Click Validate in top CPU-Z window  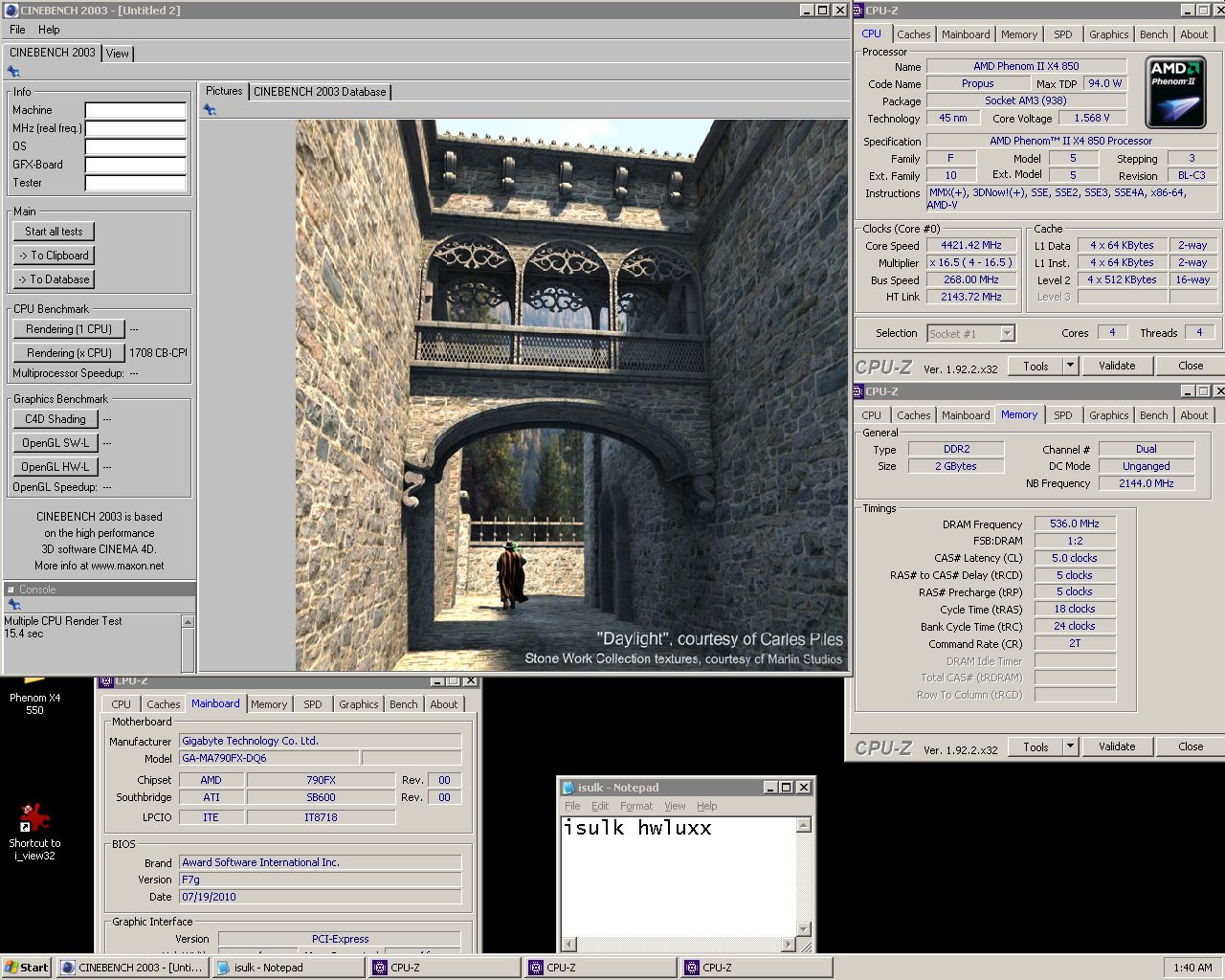tap(1117, 366)
